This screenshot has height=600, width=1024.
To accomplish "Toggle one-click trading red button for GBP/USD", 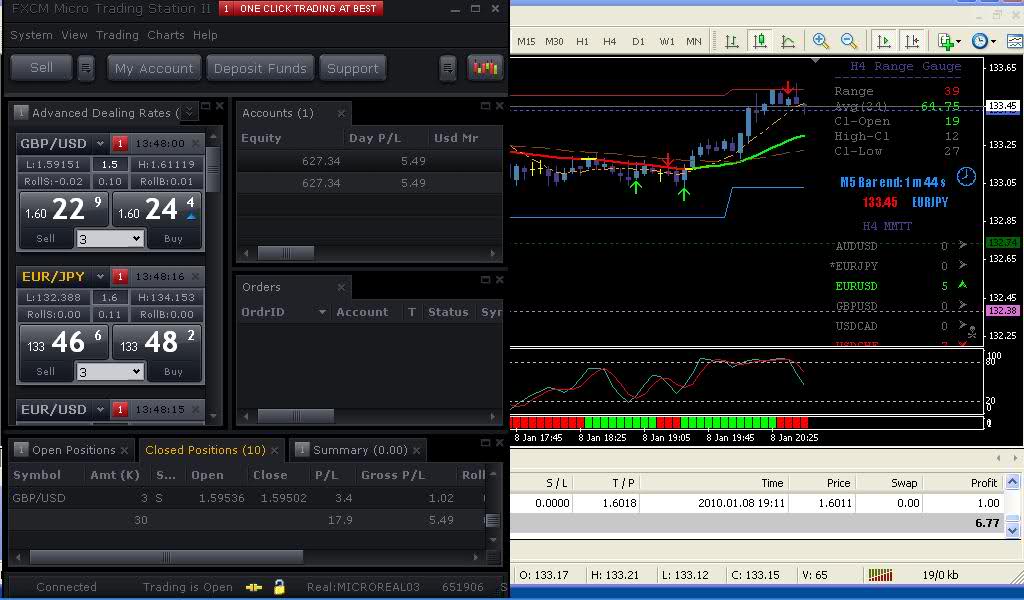I will click(120, 143).
